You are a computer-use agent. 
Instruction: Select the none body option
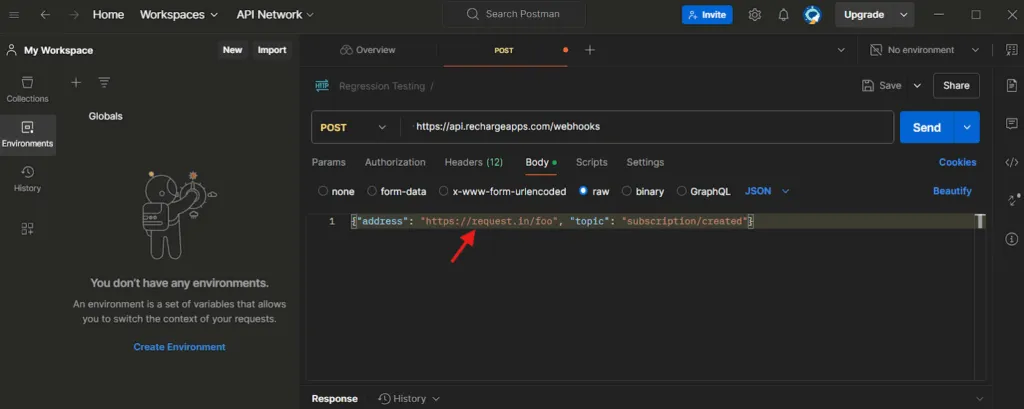point(323,191)
